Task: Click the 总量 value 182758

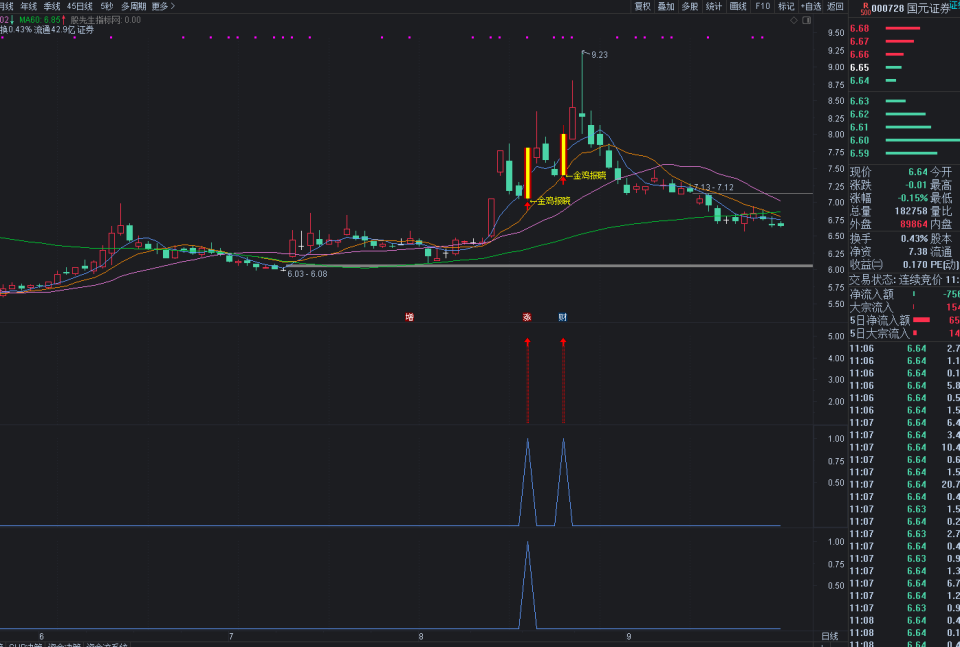Action: tap(911, 211)
